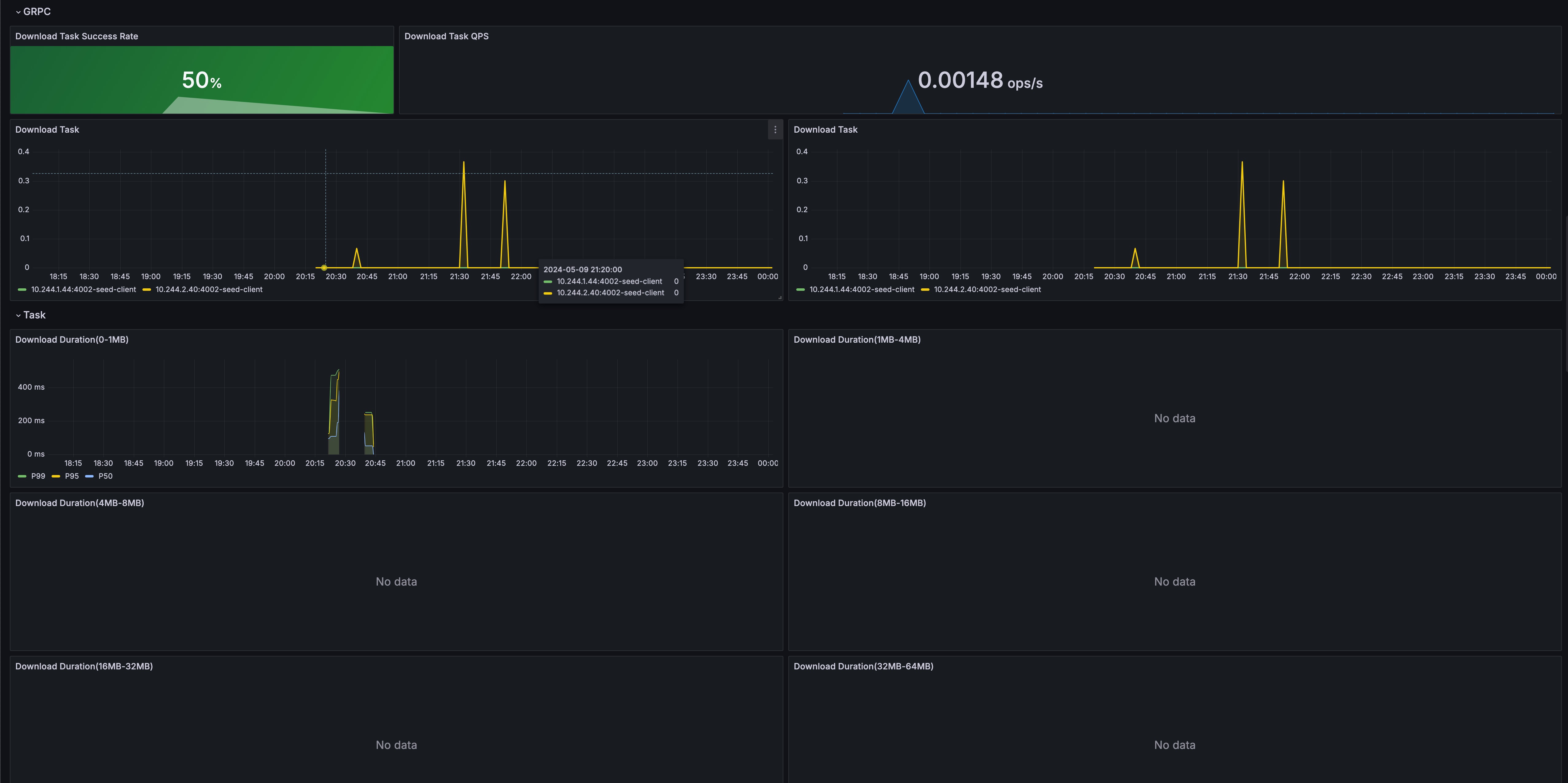1568x783 pixels.
Task: Click the Task row title
Action: point(34,315)
